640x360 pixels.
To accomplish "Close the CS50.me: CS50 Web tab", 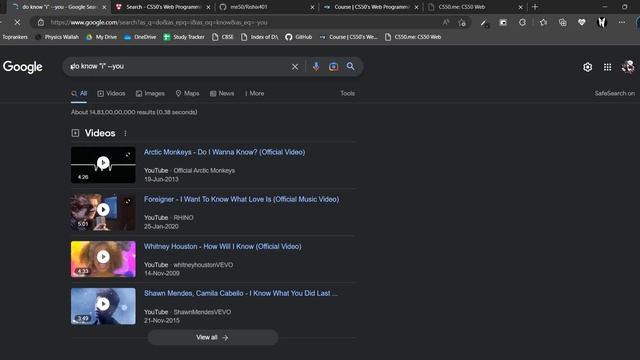I will tap(520, 7).
